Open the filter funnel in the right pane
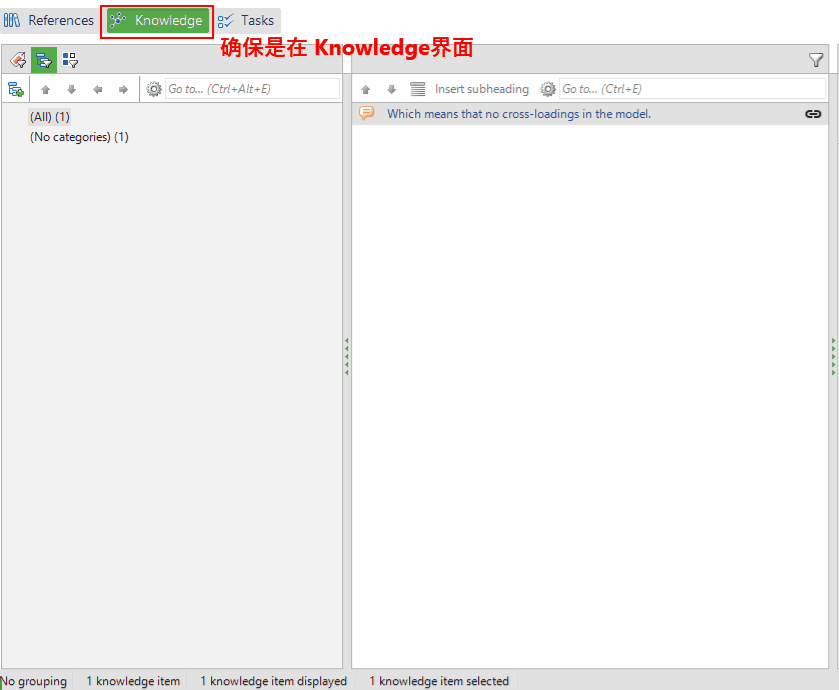The width and height of the screenshot is (839, 690). pos(815,60)
